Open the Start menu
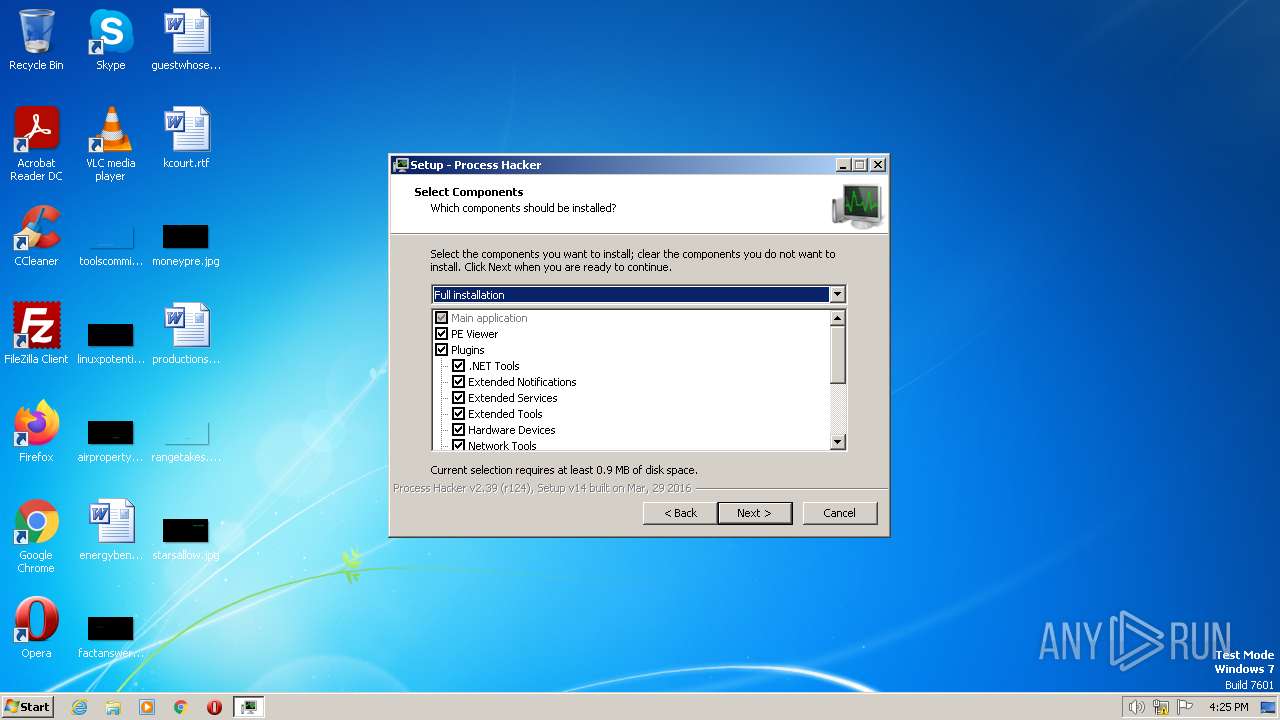Viewport: 1280px width, 720px height. point(27,707)
